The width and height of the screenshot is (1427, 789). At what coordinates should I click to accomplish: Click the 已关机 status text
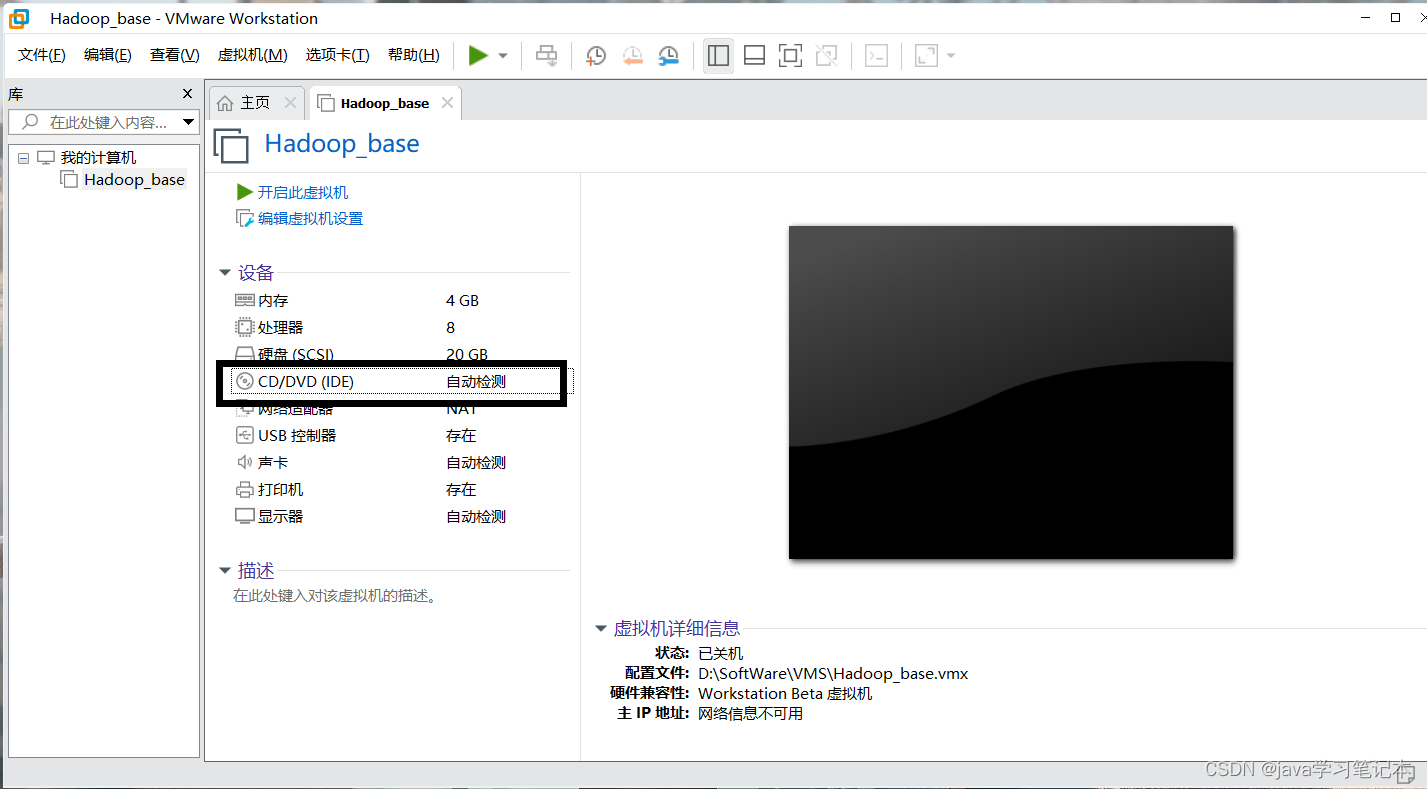point(720,654)
